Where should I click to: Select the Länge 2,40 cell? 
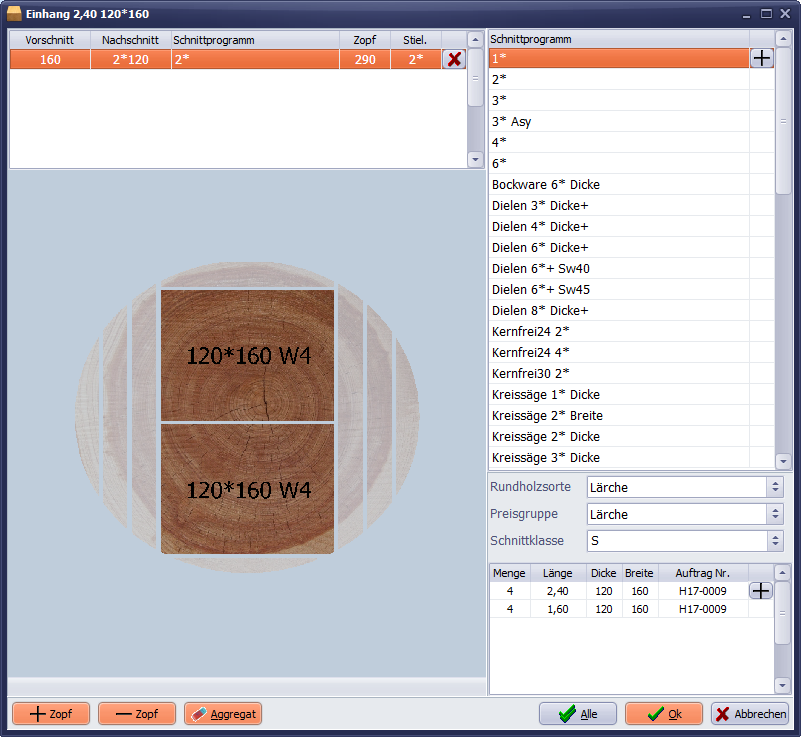tap(558, 591)
